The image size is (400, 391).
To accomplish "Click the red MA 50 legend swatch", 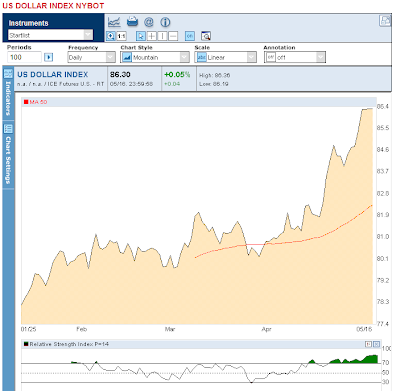I will [x=26, y=102].
